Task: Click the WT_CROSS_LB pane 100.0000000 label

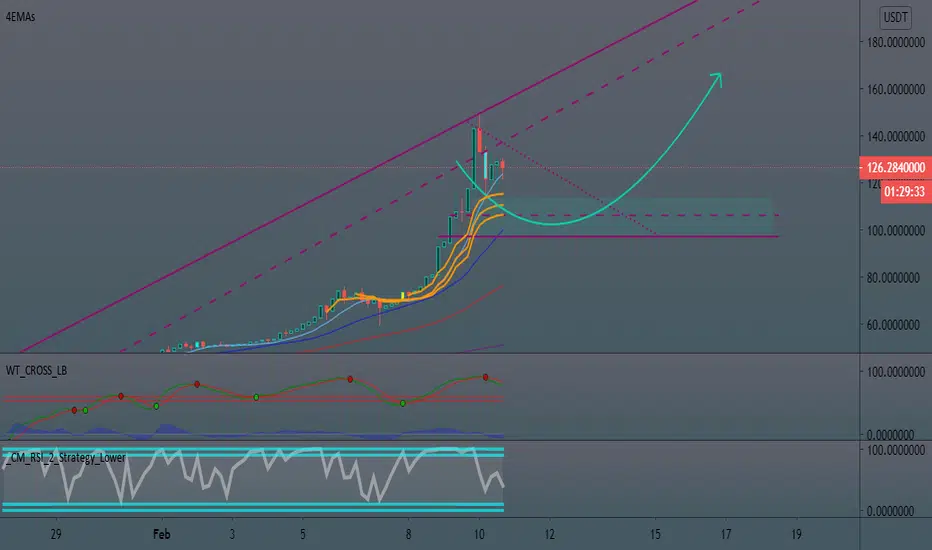Action: coord(896,372)
